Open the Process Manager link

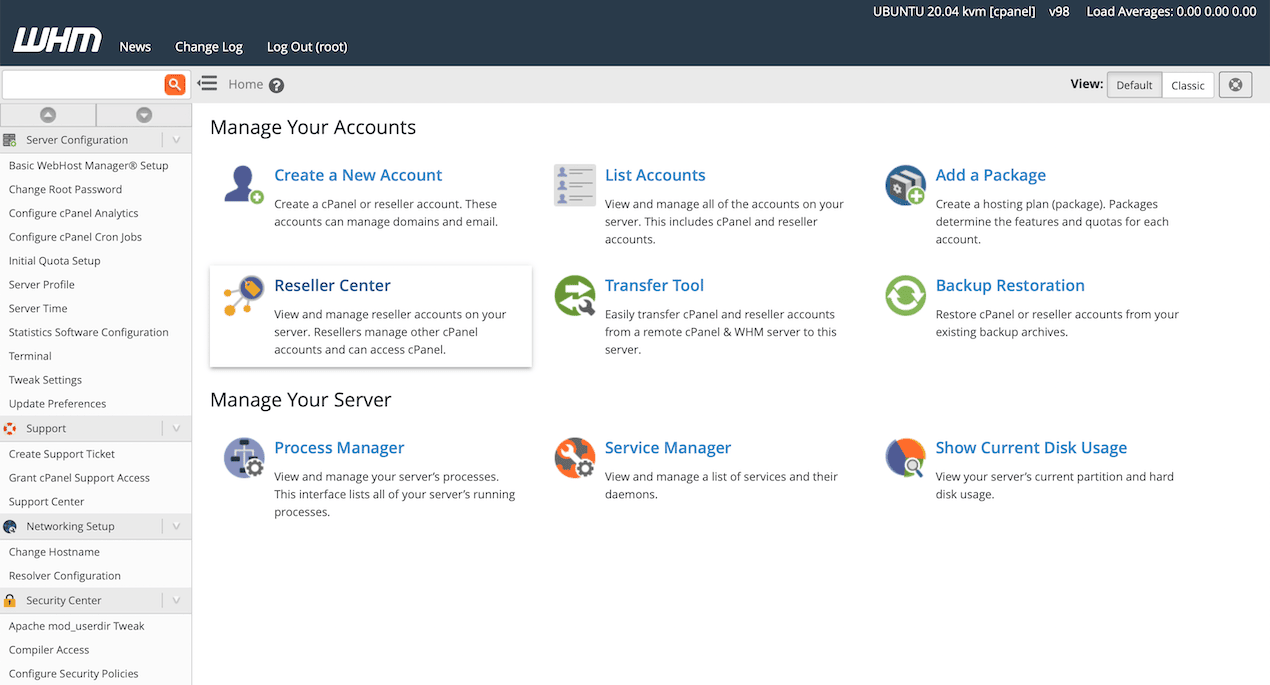click(339, 448)
